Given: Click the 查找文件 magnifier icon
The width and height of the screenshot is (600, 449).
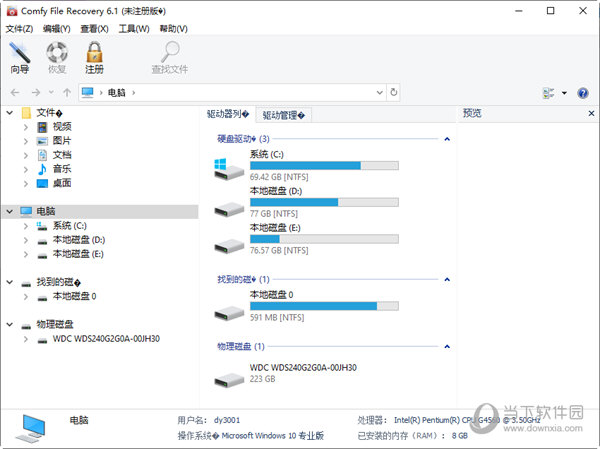Looking at the screenshot, I should tap(170, 52).
